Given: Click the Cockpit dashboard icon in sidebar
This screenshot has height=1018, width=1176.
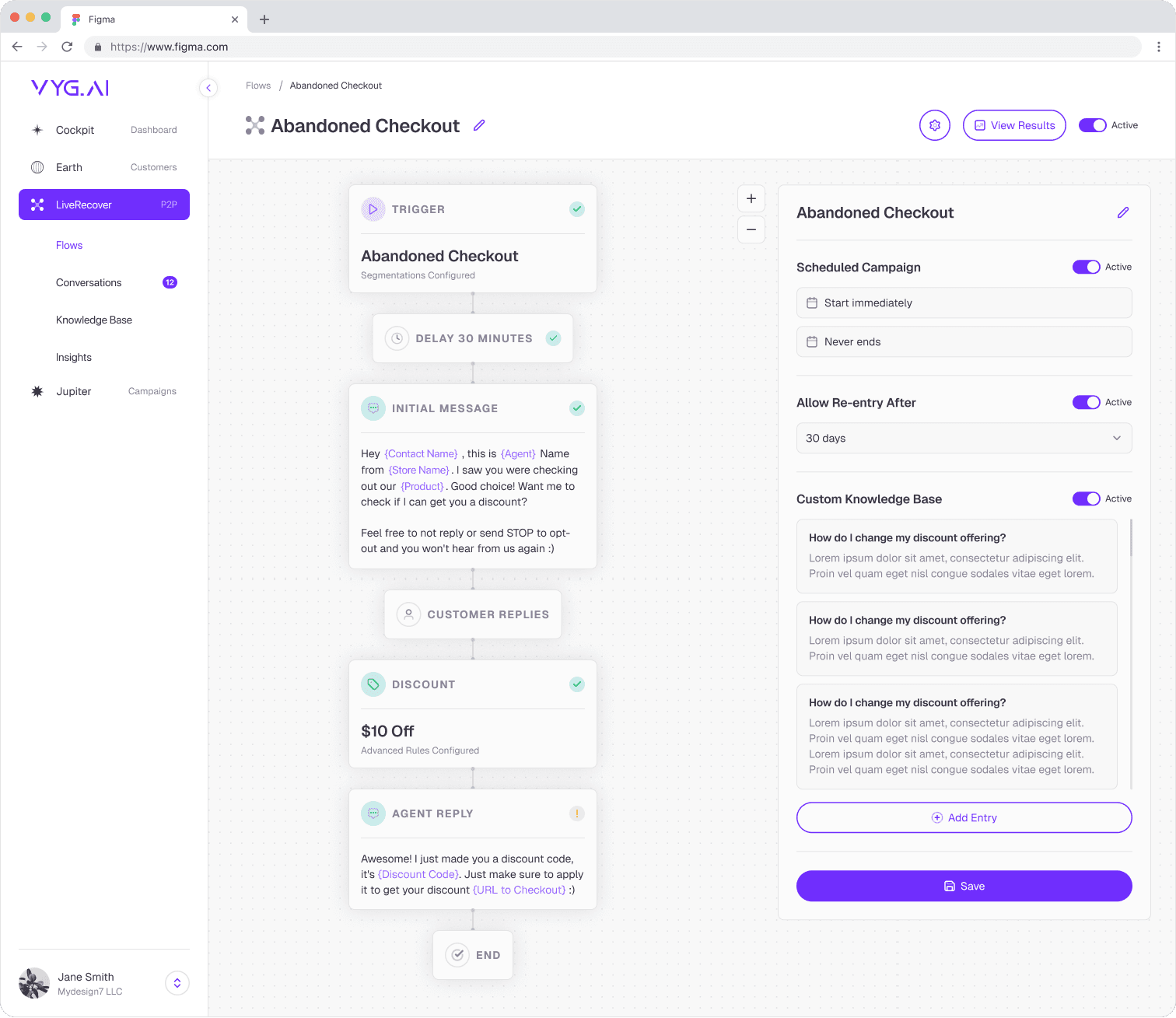Looking at the screenshot, I should pyautogui.click(x=37, y=130).
